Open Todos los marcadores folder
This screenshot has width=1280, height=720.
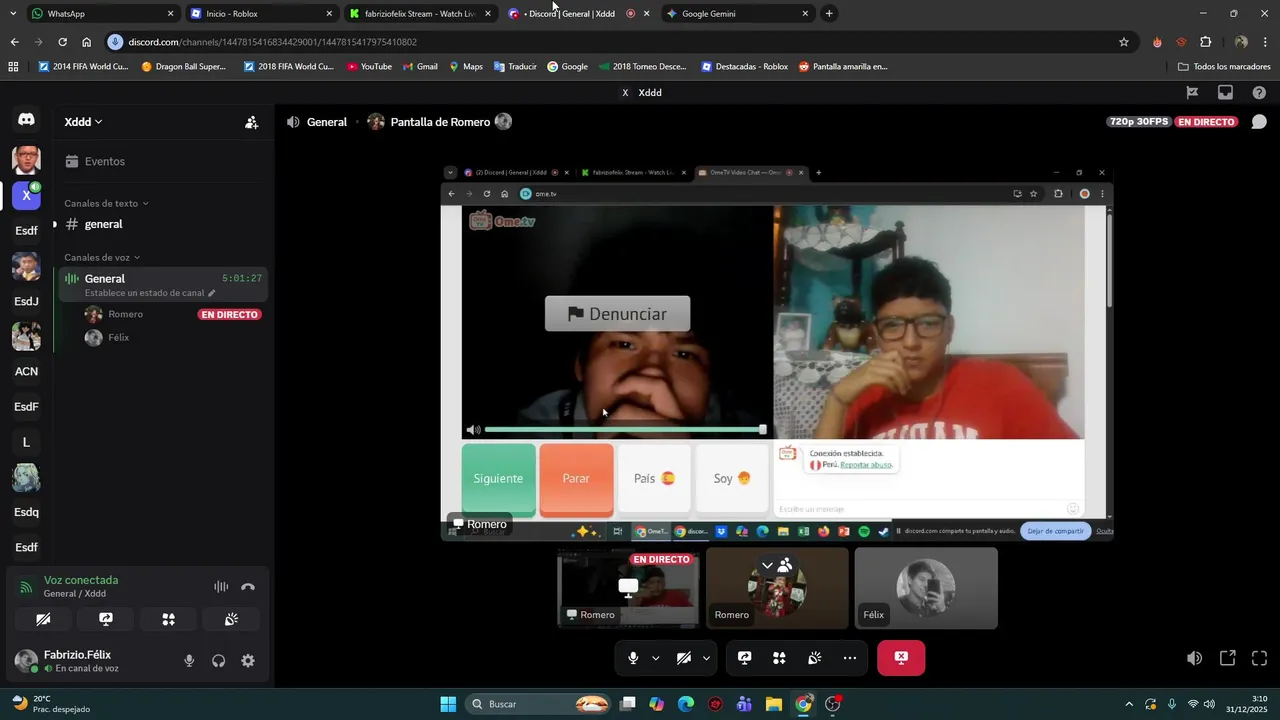tap(1224, 67)
